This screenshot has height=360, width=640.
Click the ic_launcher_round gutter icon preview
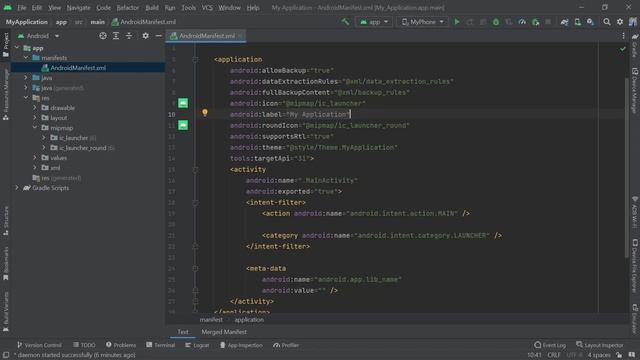click(183, 125)
